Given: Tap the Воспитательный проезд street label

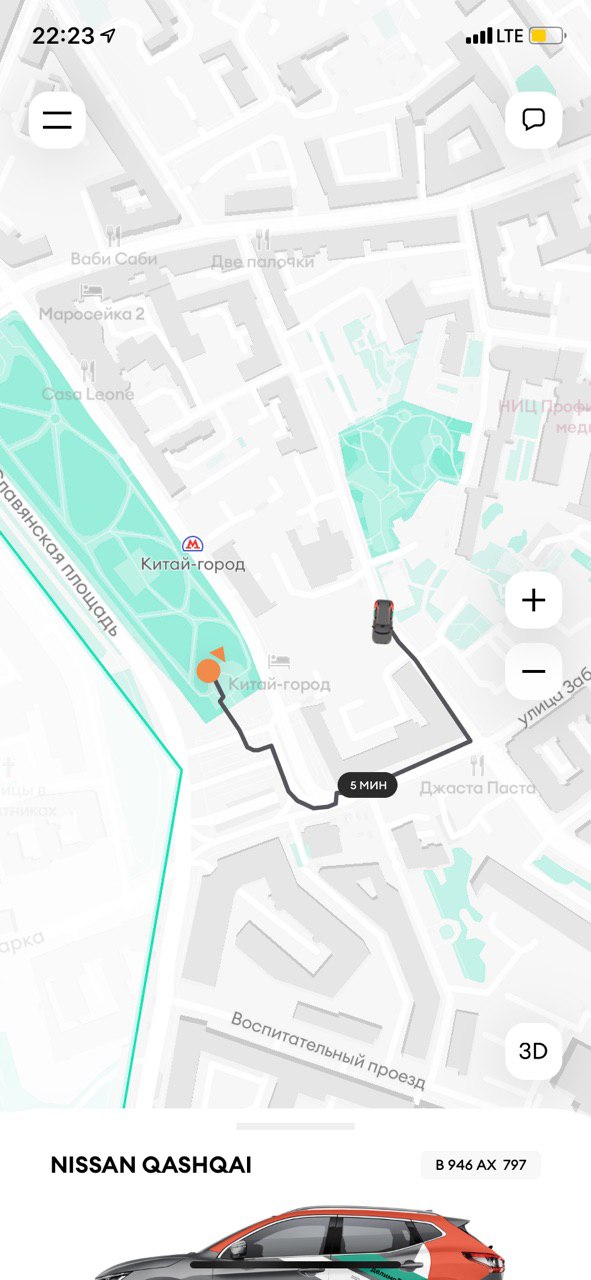Looking at the screenshot, I should coord(328,1051).
